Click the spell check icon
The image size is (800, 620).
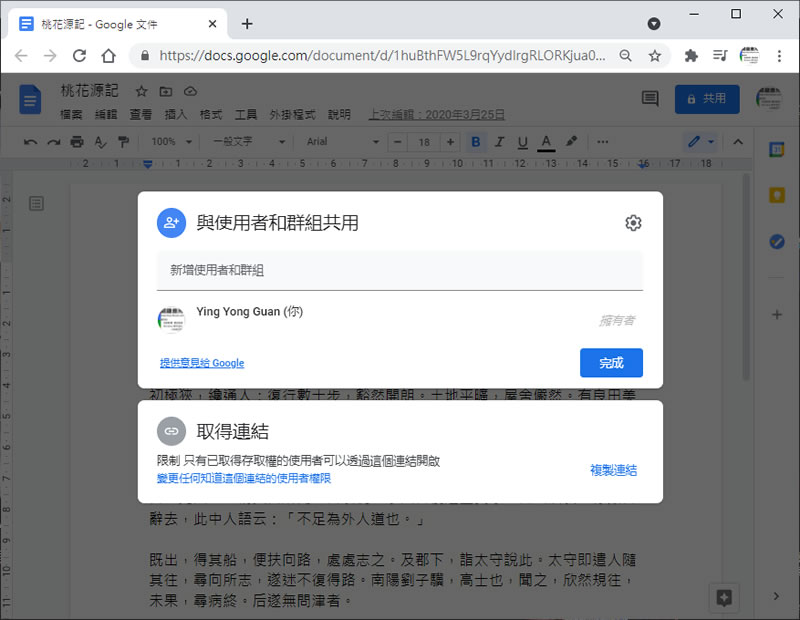click(101, 142)
